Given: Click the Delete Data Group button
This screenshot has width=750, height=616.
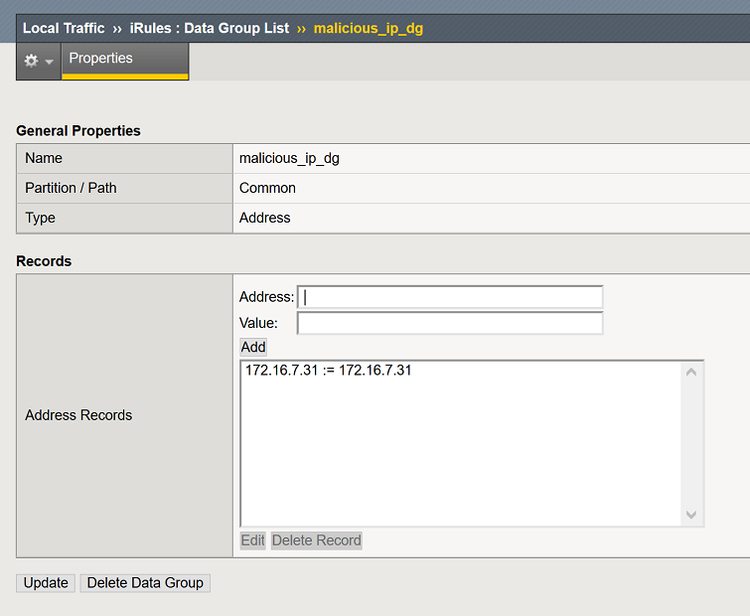Looking at the screenshot, I should point(145,583).
